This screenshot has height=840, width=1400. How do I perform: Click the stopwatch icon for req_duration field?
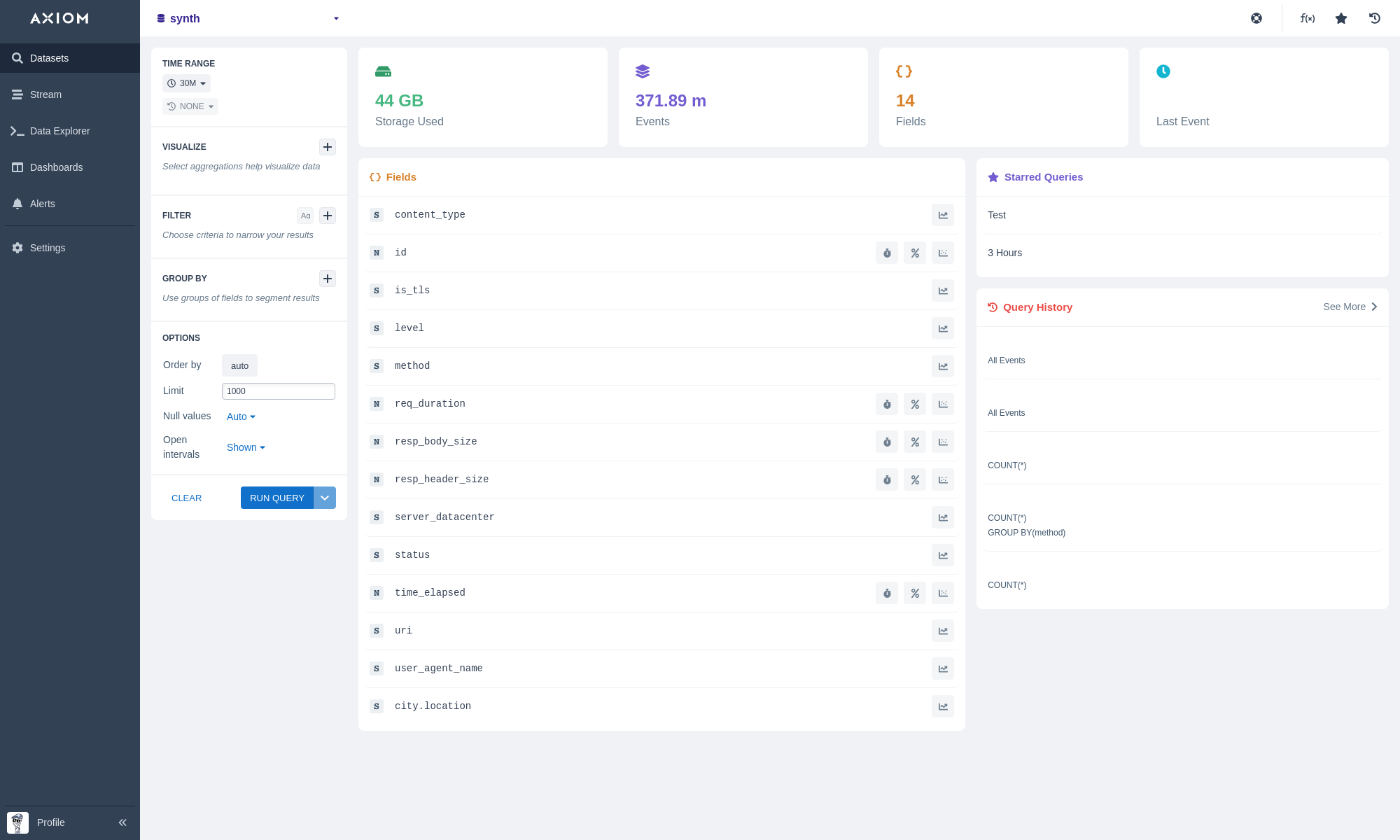[x=887, y=404]
